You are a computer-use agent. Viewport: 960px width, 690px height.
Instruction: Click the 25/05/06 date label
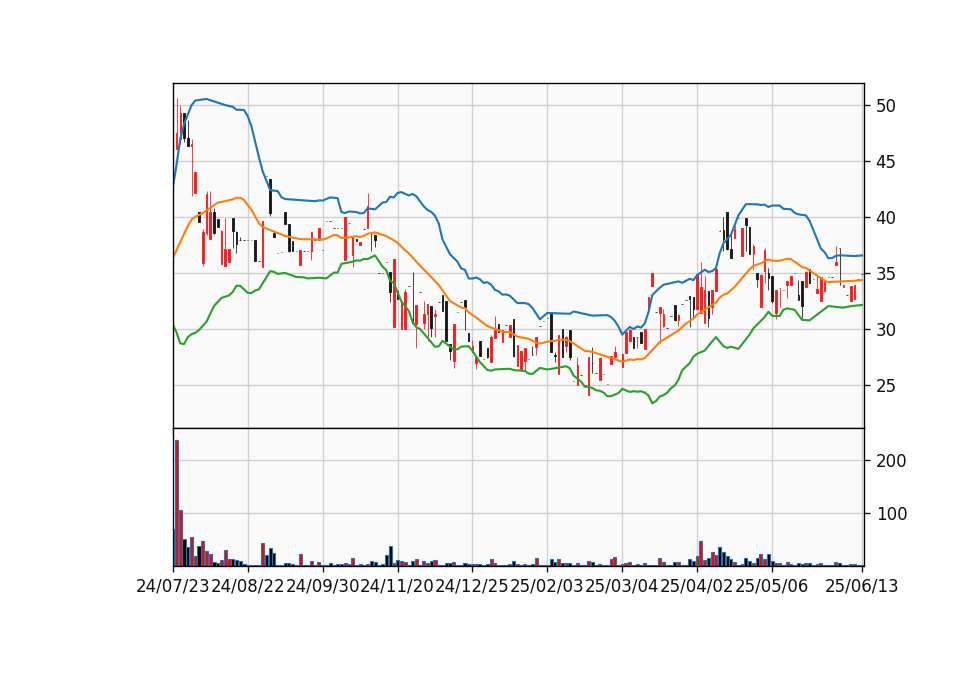[771, 586]
